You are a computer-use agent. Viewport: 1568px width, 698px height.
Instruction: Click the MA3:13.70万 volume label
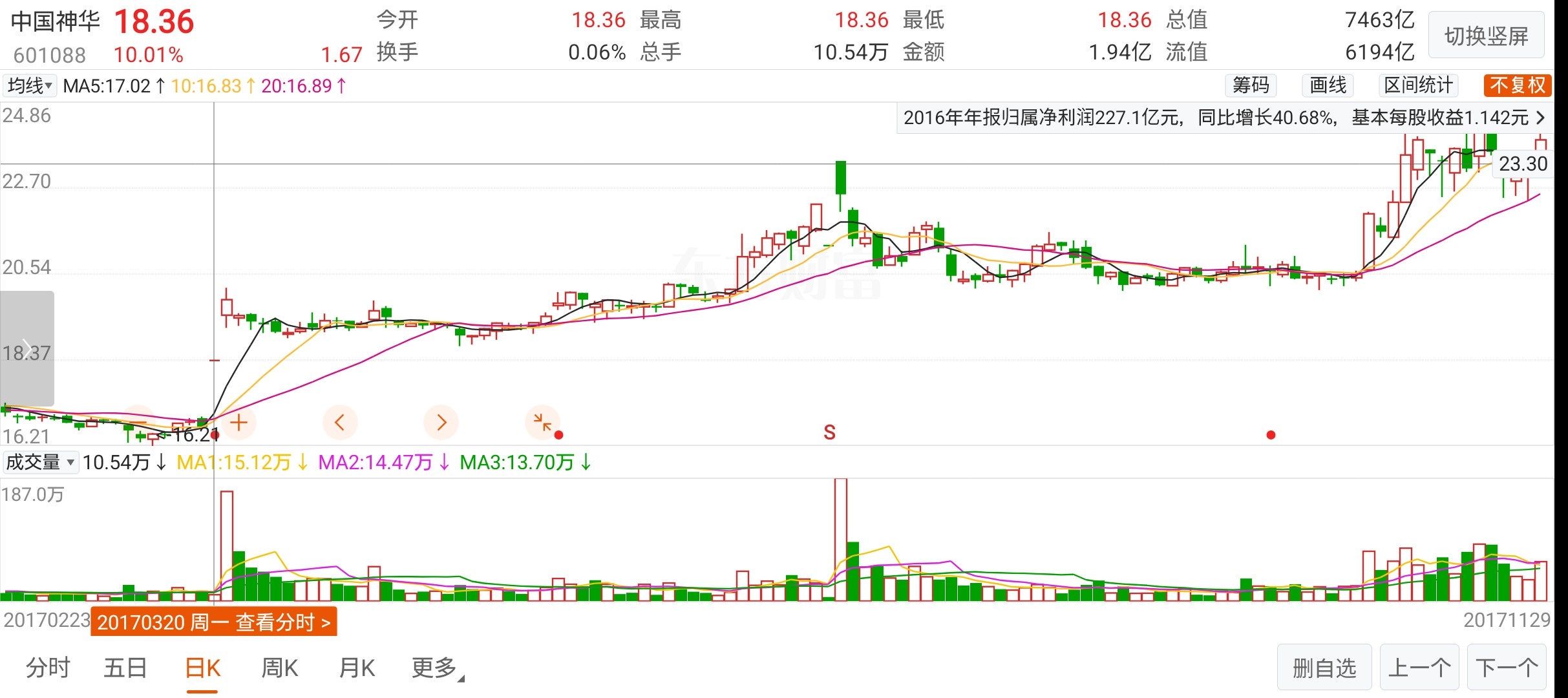(525, 462)
